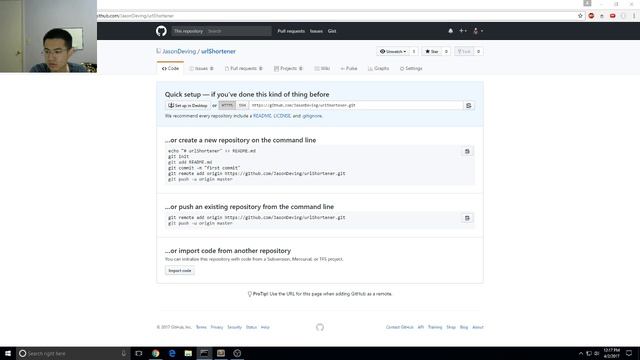
Task: Click Set up in Desktop button
Action: (188, 105)
